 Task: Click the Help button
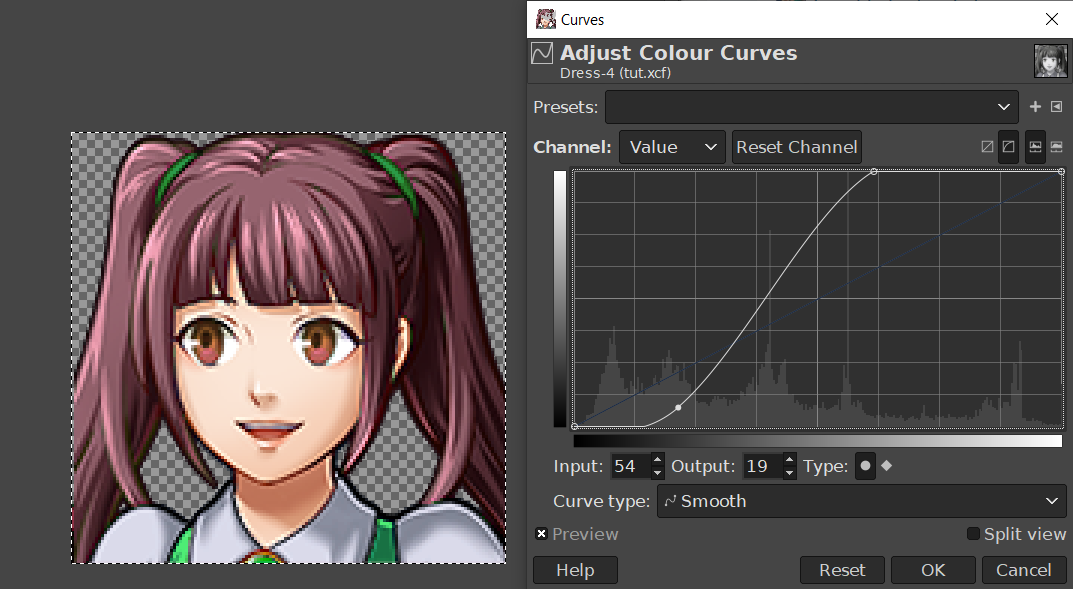(576, 570)
